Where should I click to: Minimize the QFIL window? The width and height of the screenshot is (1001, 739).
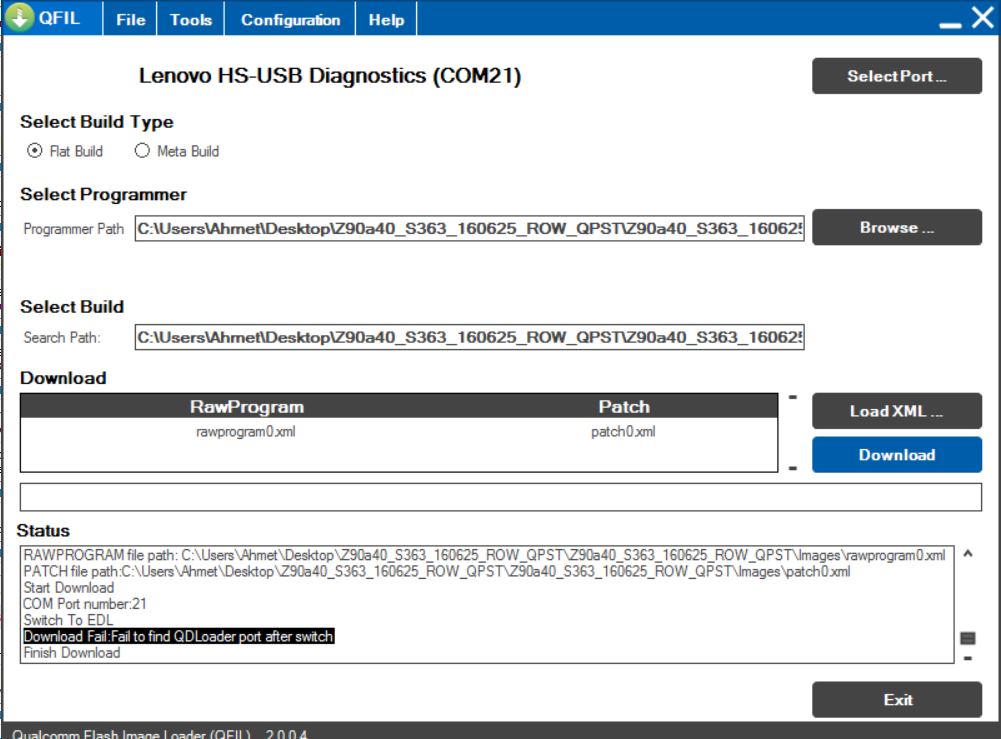click(x=950, y=25)
